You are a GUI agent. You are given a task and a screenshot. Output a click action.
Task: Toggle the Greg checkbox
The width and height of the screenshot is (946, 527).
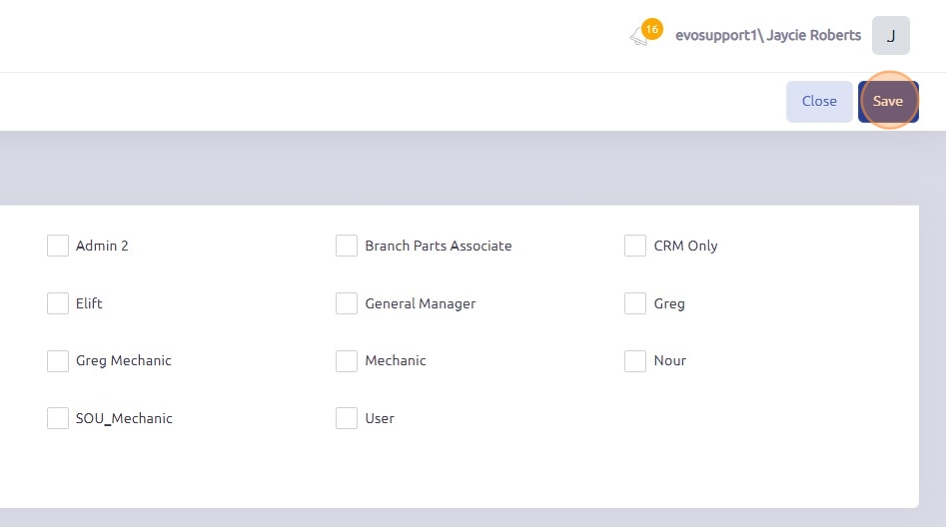tap(635, 303)
